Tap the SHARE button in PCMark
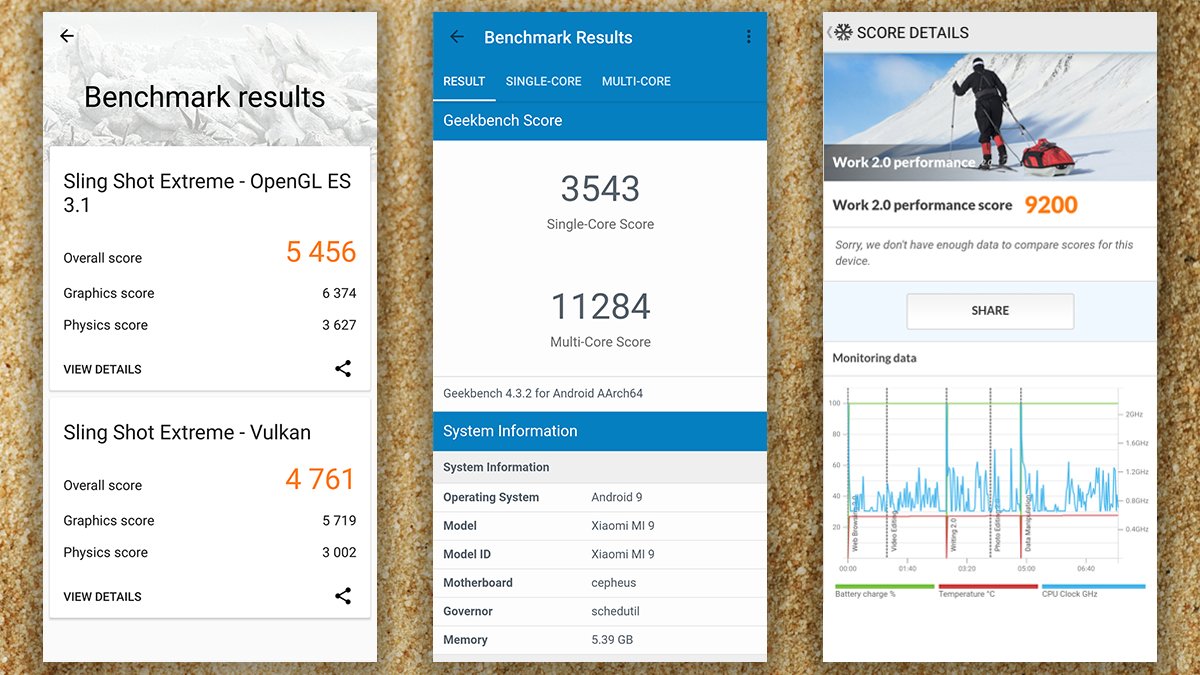This screenshot has height=675, width=1200. 990,311
